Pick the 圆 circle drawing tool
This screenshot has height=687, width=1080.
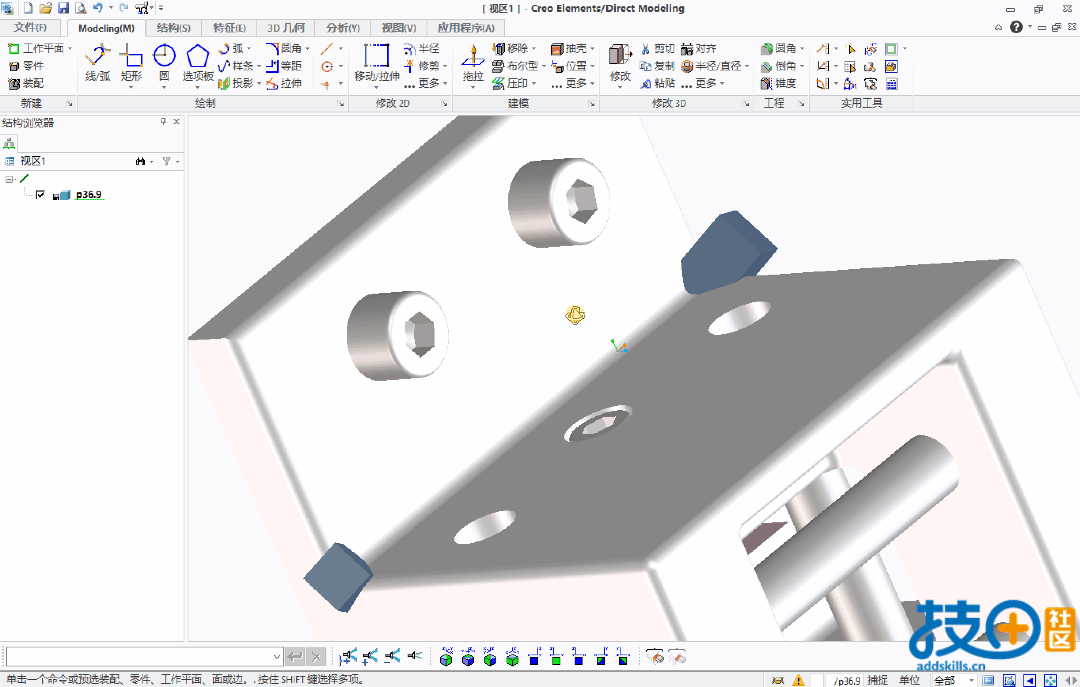pyautogui.click(x=164, y=63)
